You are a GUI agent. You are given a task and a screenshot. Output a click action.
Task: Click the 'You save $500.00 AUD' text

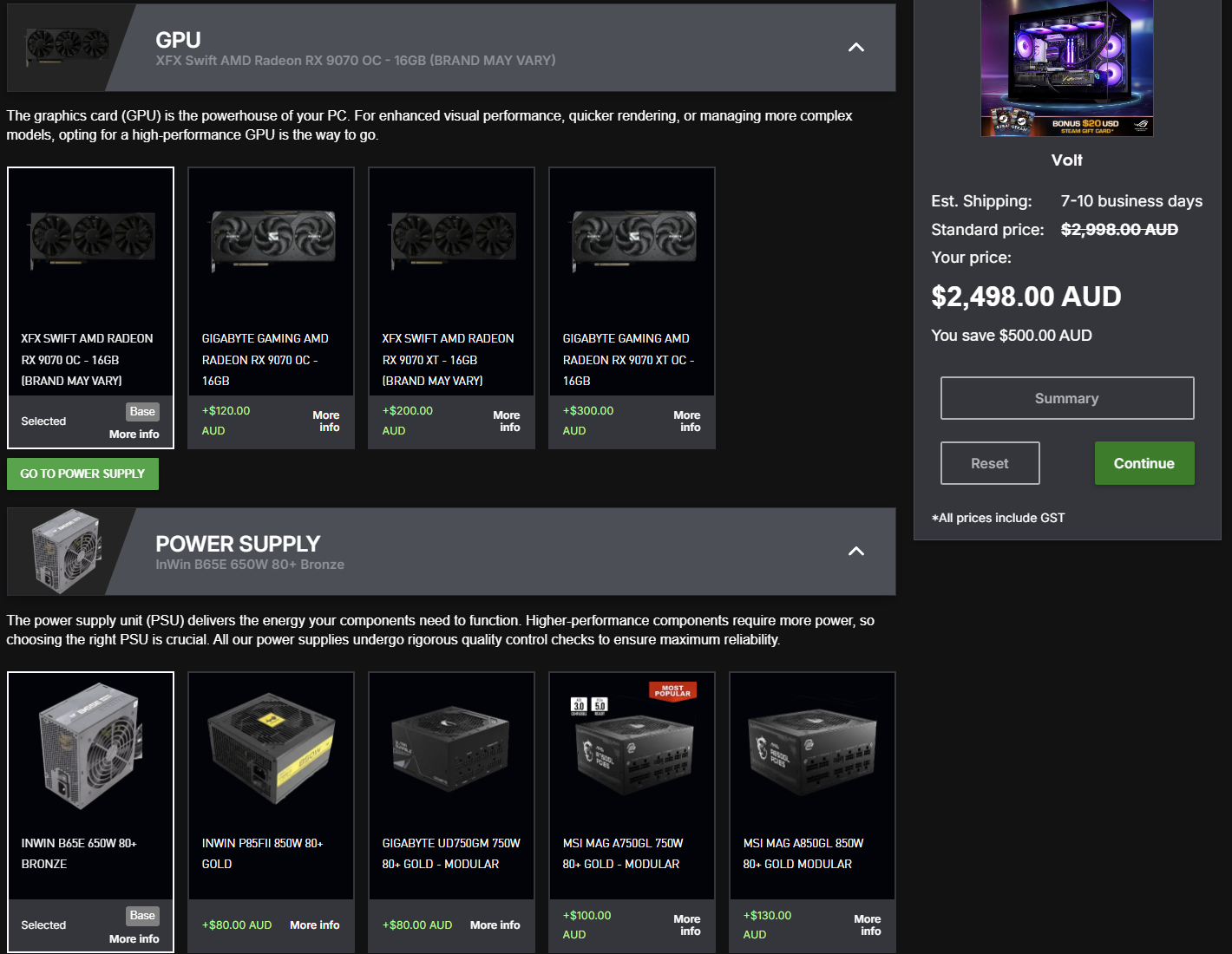1012,336
